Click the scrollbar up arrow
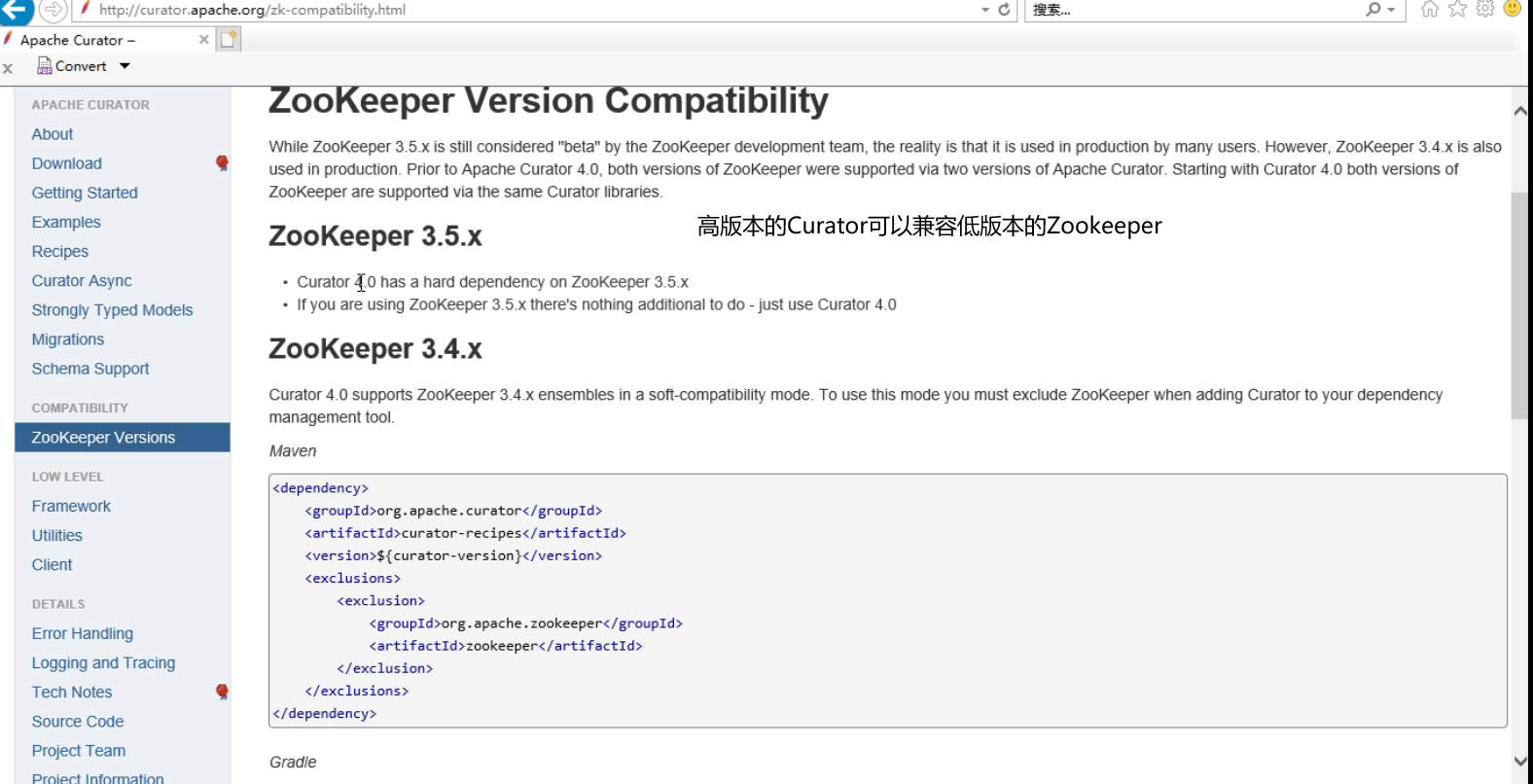Image resolution: width=1533 pixels, height=784 pixels. 1520,111
